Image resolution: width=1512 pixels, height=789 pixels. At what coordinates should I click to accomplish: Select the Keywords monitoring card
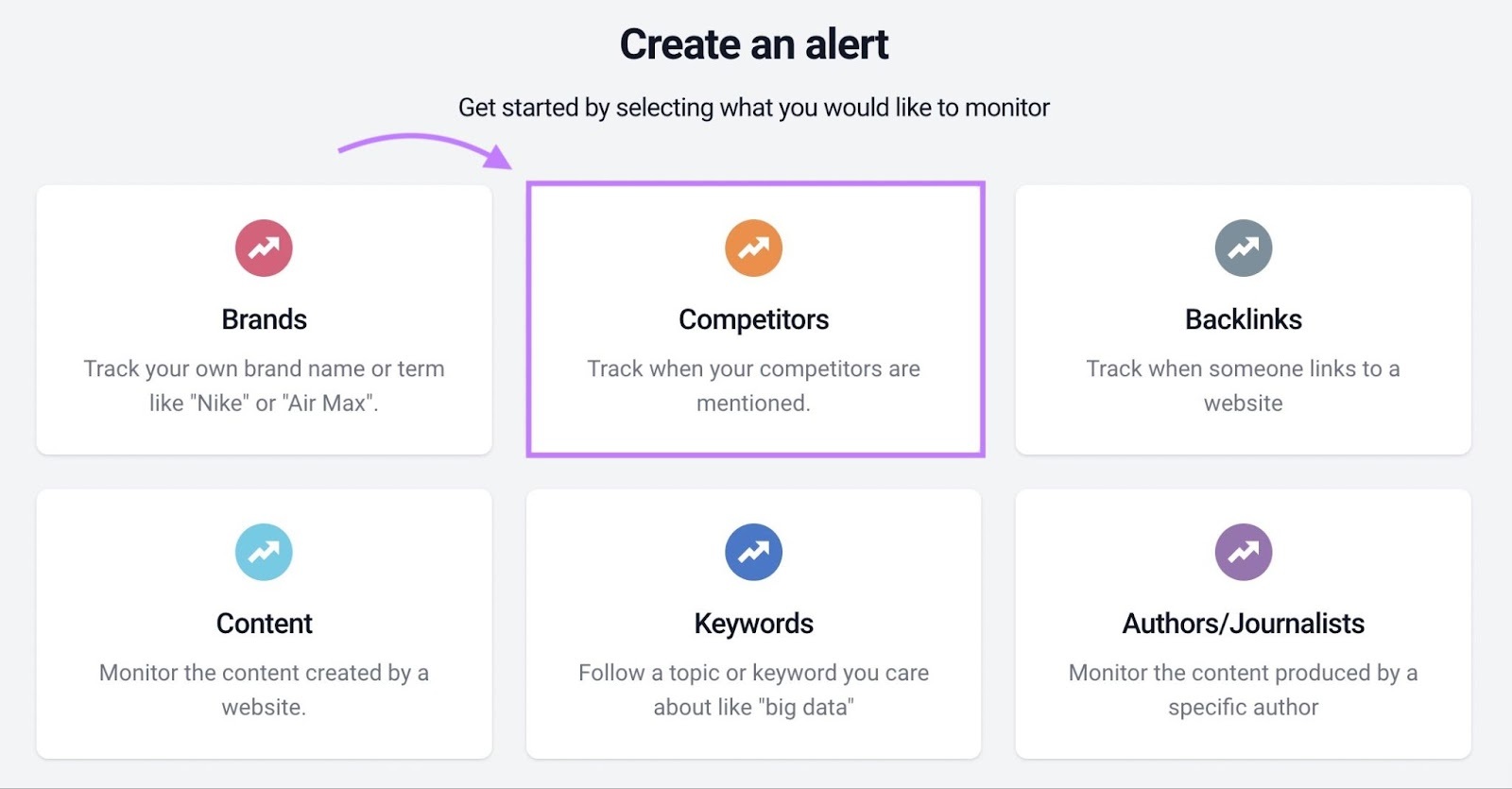click(x=753, y=624)
